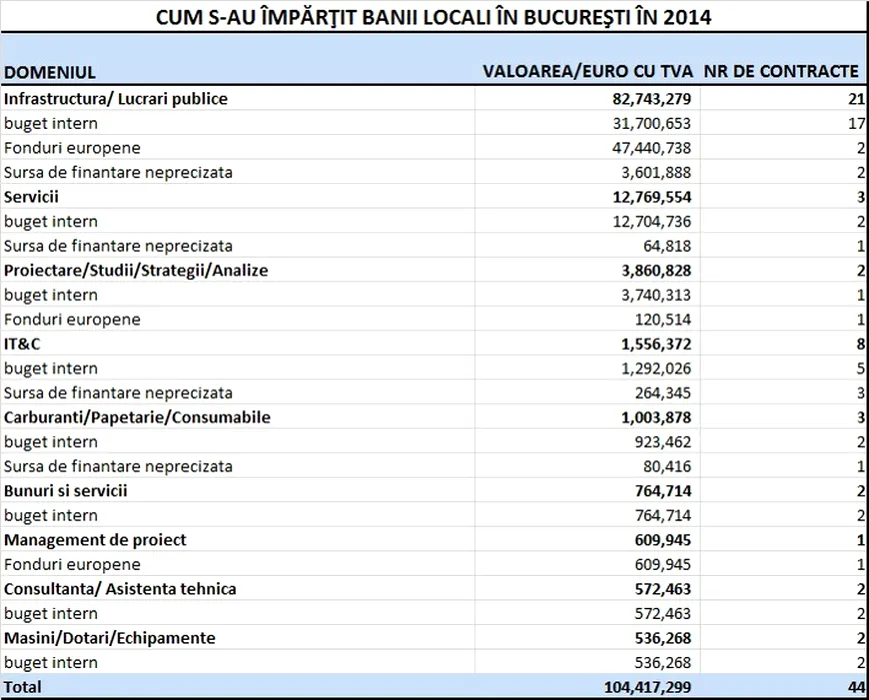Screen dimensions: 869x700
Task: Select the 12,704,736 buget intern value
Action: pos(648,221)
